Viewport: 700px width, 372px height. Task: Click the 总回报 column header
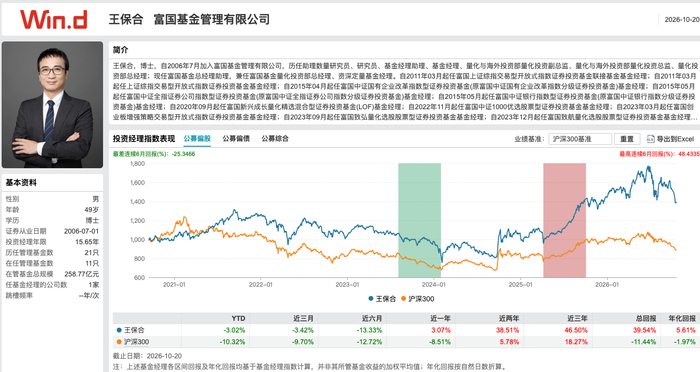[x=646, y=318]
